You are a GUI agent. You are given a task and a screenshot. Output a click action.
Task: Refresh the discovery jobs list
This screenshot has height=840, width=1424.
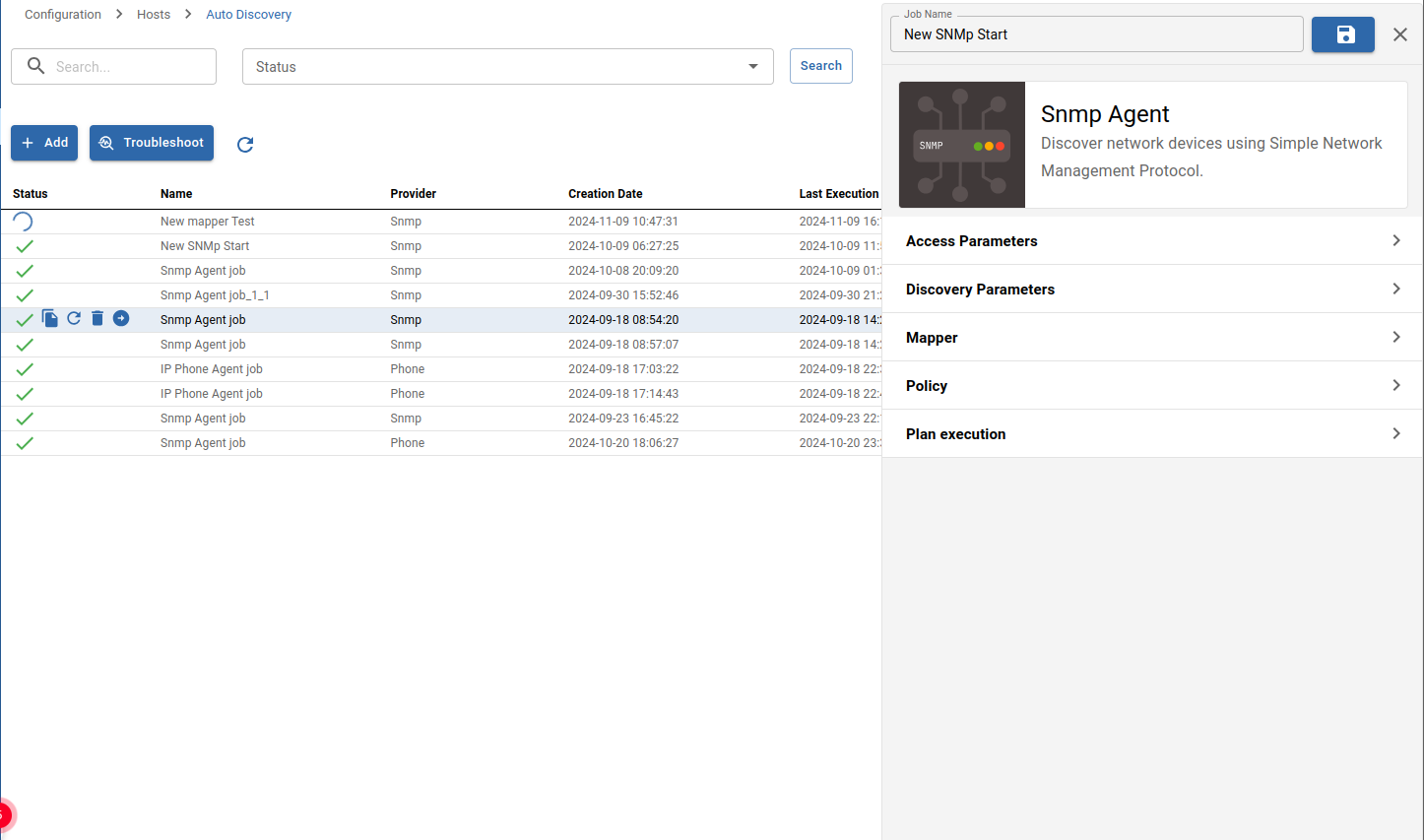coord(245,145)
